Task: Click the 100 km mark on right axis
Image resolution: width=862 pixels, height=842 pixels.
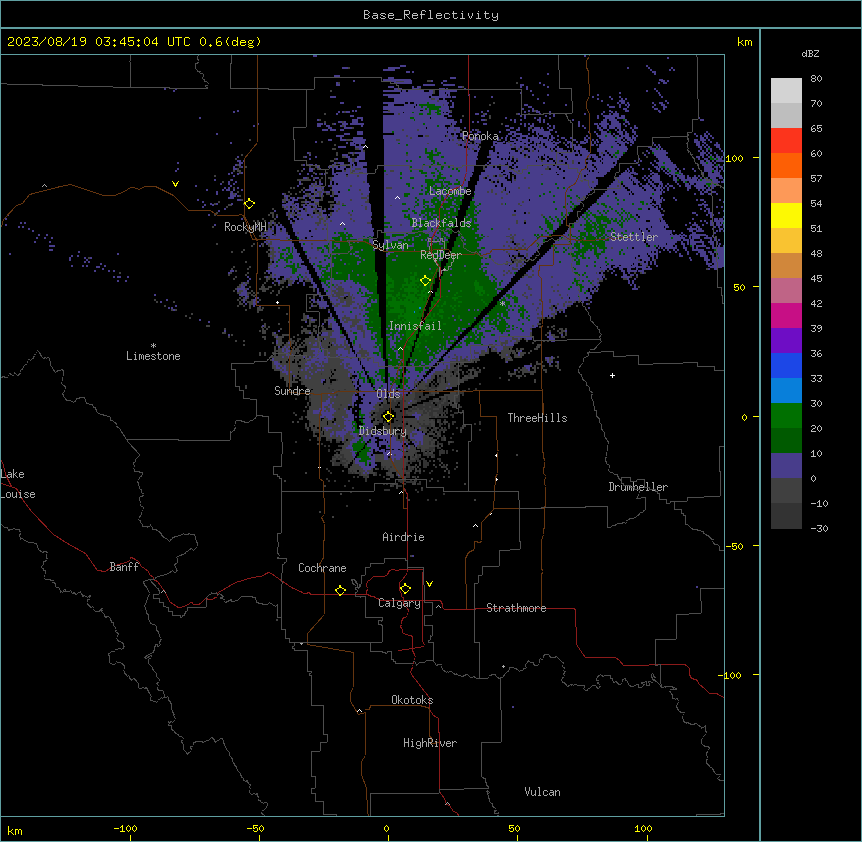Action: [734, 158]
